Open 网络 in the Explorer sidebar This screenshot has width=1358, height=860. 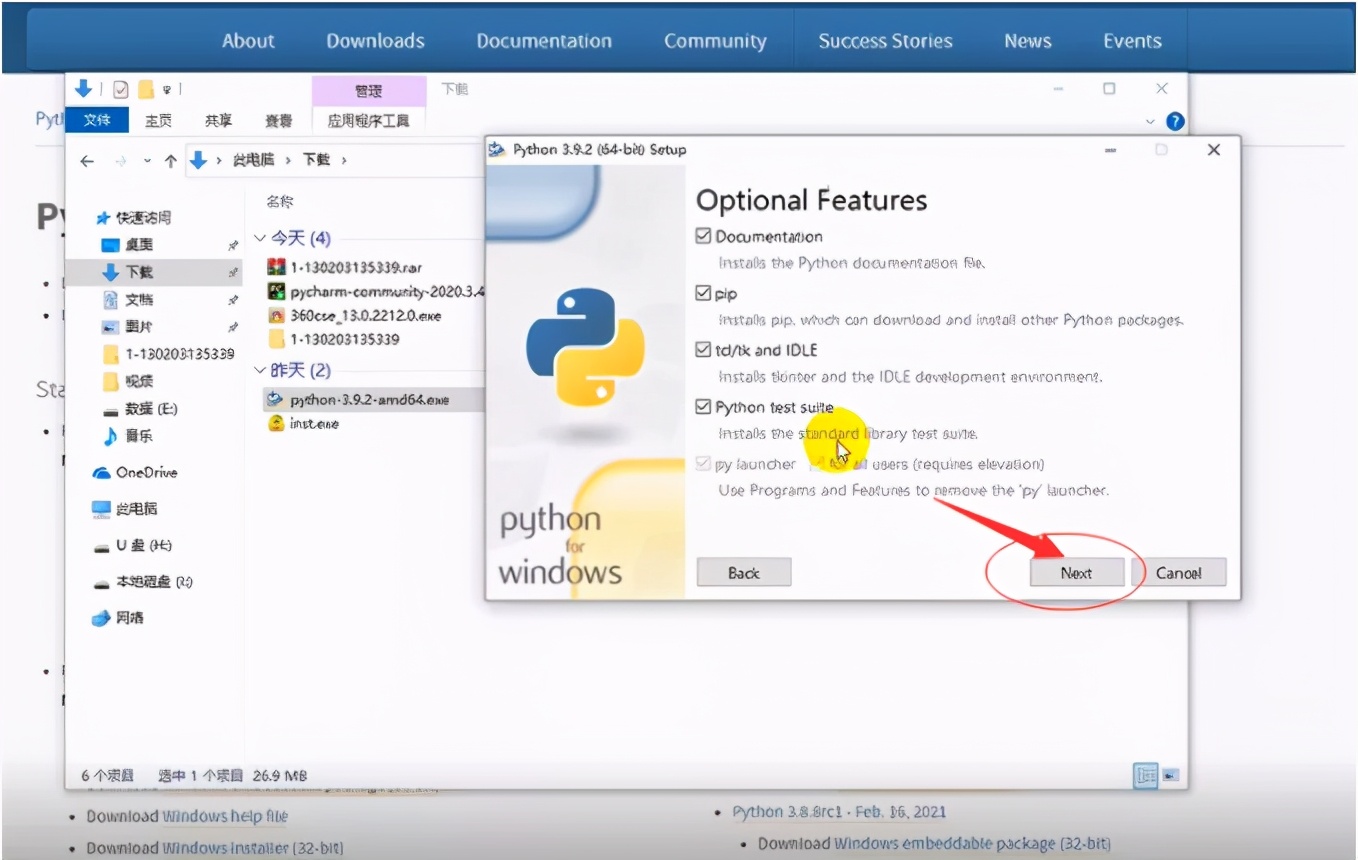[117, 618]
